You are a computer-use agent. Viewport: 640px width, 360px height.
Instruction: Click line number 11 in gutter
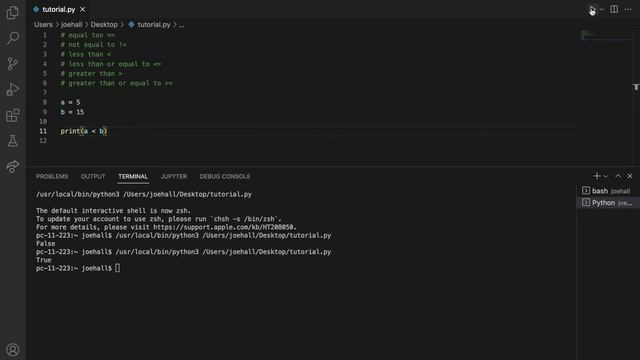pyautogui.click(x=43, y=131)
